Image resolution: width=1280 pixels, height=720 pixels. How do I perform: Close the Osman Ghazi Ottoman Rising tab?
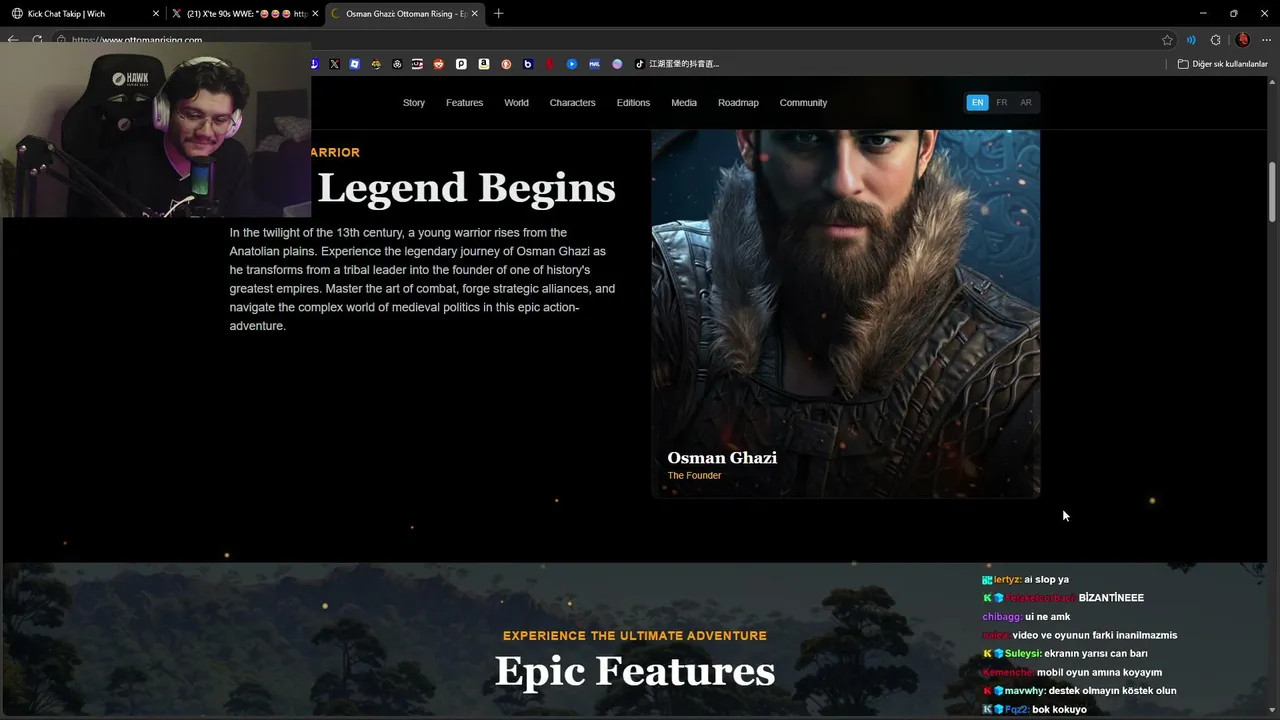click(x=474, y=14)
